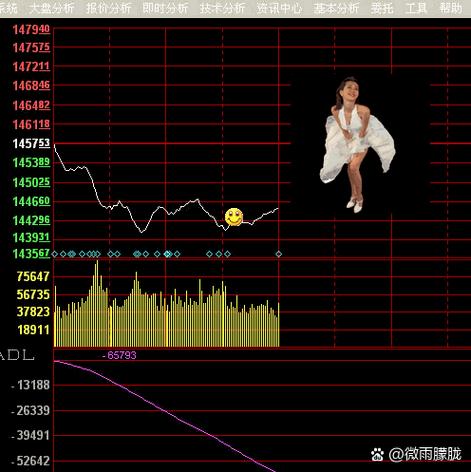The height and width of the screenshot is (472, 471).
Task: Click the green 145025 price label
Action: point(31,182)
